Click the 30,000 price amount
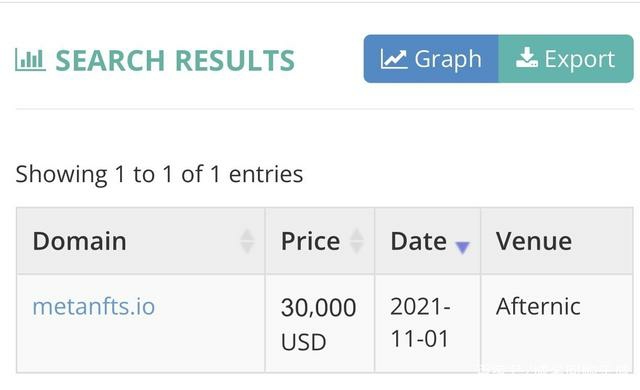This screenshot has height=390, width=640. coord(318,308)
